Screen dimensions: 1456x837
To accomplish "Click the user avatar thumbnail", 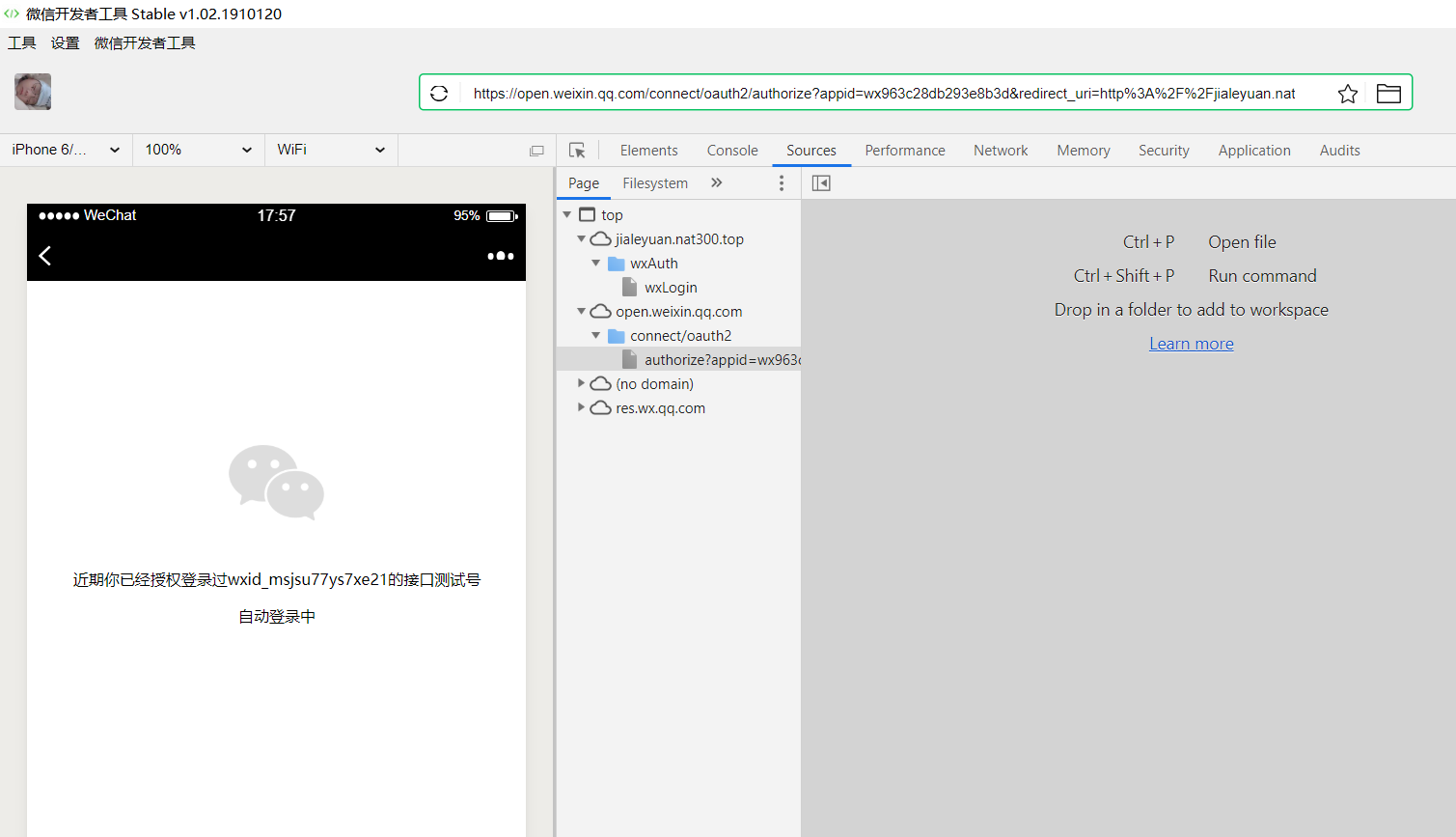I will (x=33, y=92).
